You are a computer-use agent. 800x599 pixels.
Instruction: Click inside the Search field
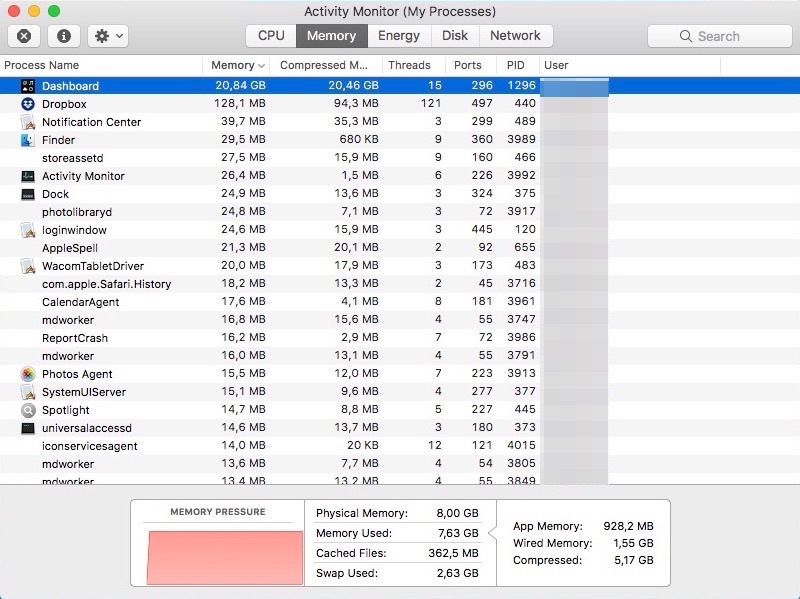coord(719,35)
